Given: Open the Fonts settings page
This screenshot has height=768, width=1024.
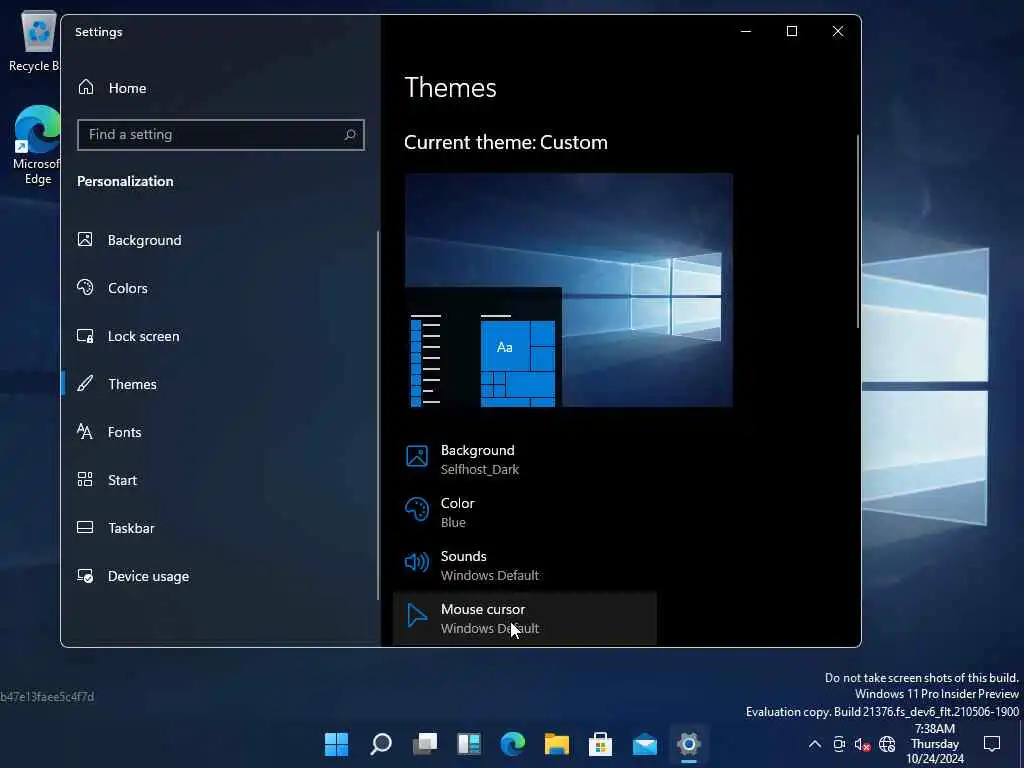Looking at the screenshot, I should [x=219, y=432].
